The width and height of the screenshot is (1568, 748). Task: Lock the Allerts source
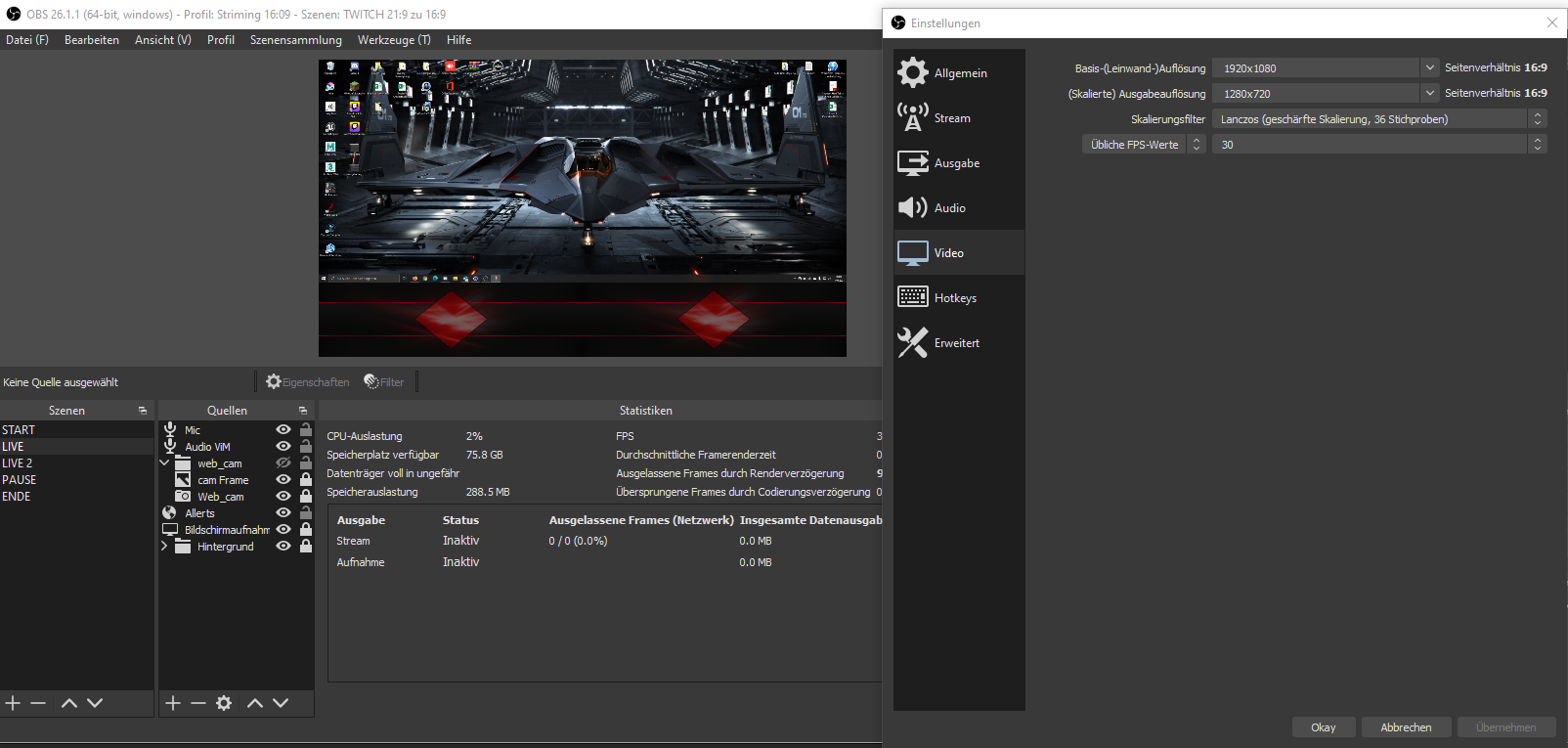point(306,512)
